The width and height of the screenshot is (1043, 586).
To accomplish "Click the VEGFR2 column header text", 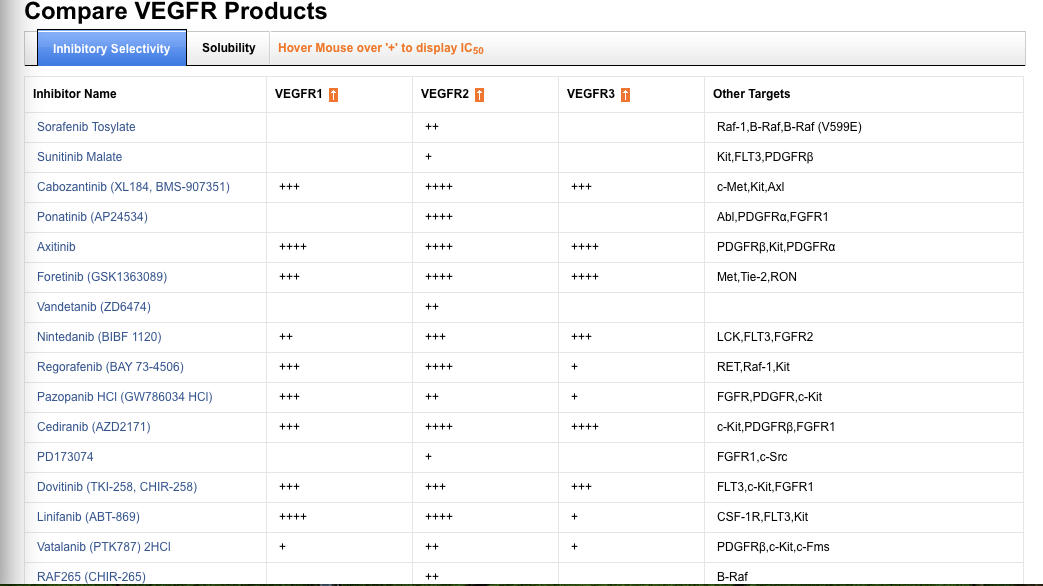I will 445,94.
